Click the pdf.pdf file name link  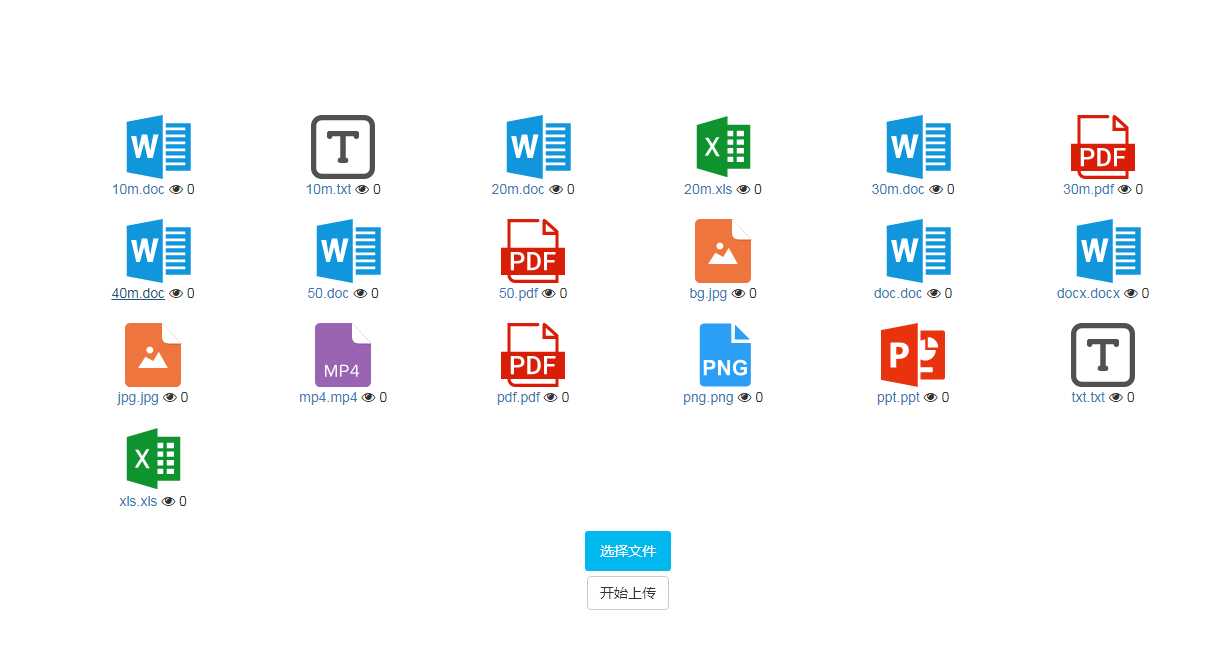click(518, 397)
